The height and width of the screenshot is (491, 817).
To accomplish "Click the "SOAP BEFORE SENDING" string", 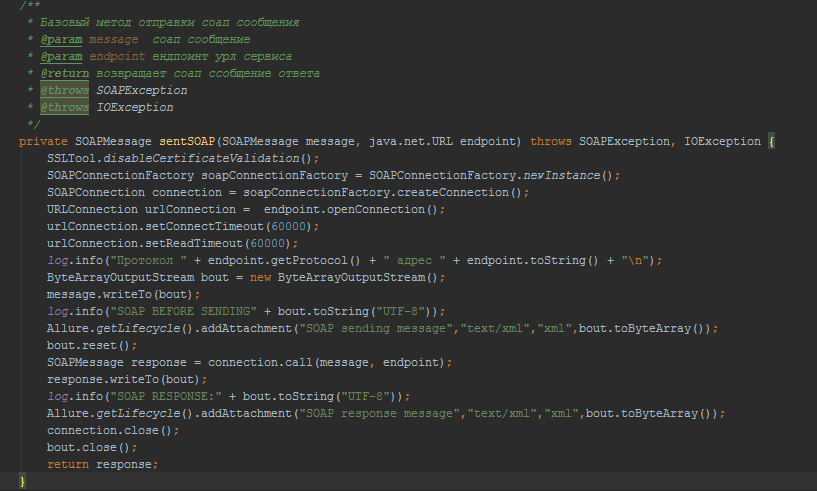I will [x=183, y=311].
